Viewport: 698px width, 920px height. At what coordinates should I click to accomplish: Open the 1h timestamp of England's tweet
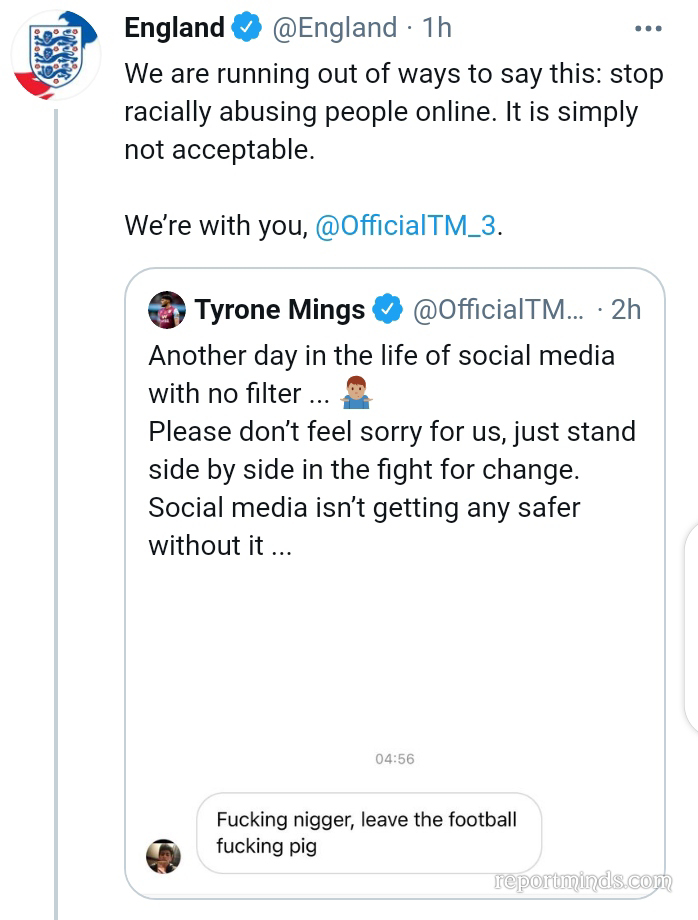(437, 28)
